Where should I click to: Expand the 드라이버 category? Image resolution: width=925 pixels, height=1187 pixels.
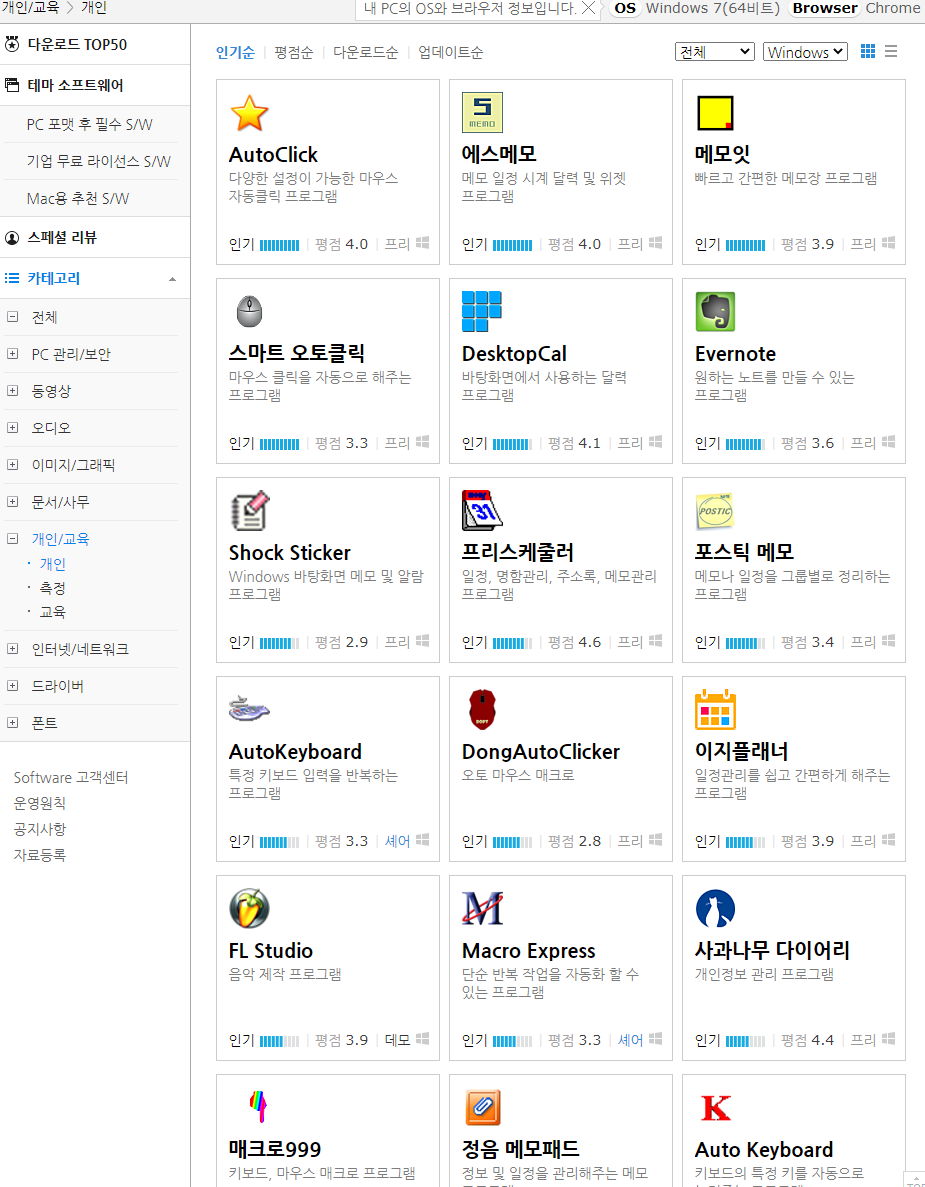(x=12, y=686)
